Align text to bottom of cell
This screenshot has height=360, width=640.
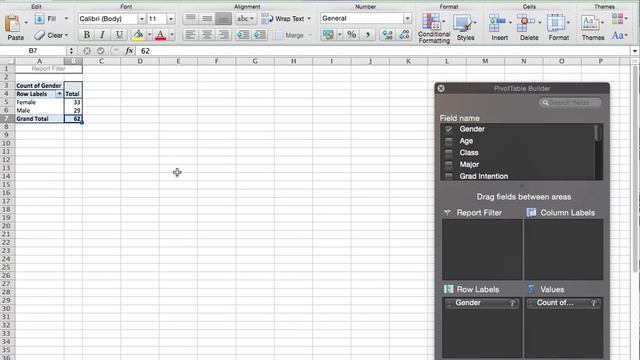click(x=223, y=18)
